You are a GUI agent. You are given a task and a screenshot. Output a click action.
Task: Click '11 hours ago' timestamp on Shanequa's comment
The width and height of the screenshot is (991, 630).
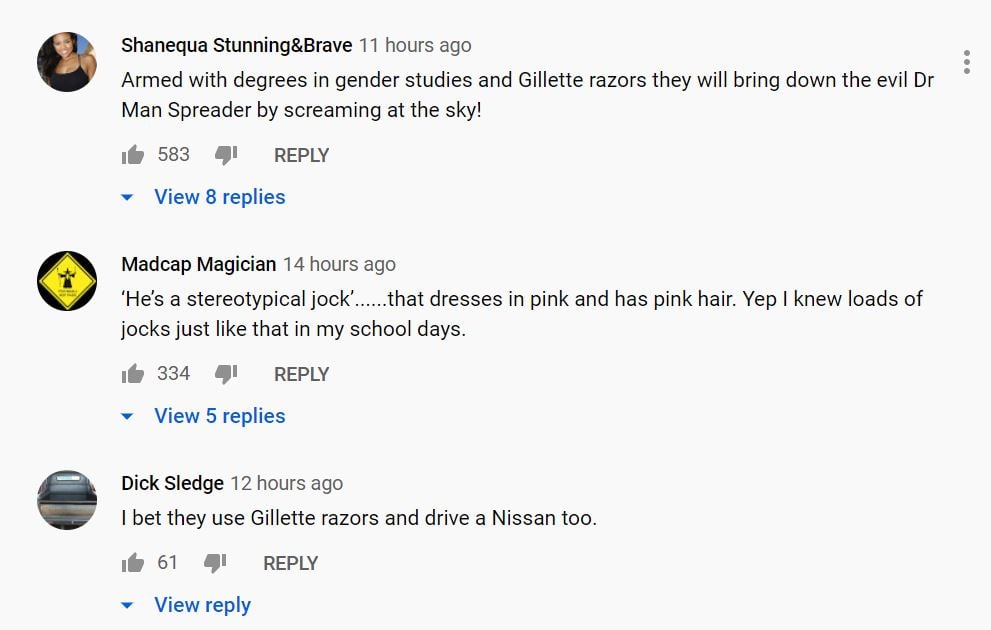[415, 45]
